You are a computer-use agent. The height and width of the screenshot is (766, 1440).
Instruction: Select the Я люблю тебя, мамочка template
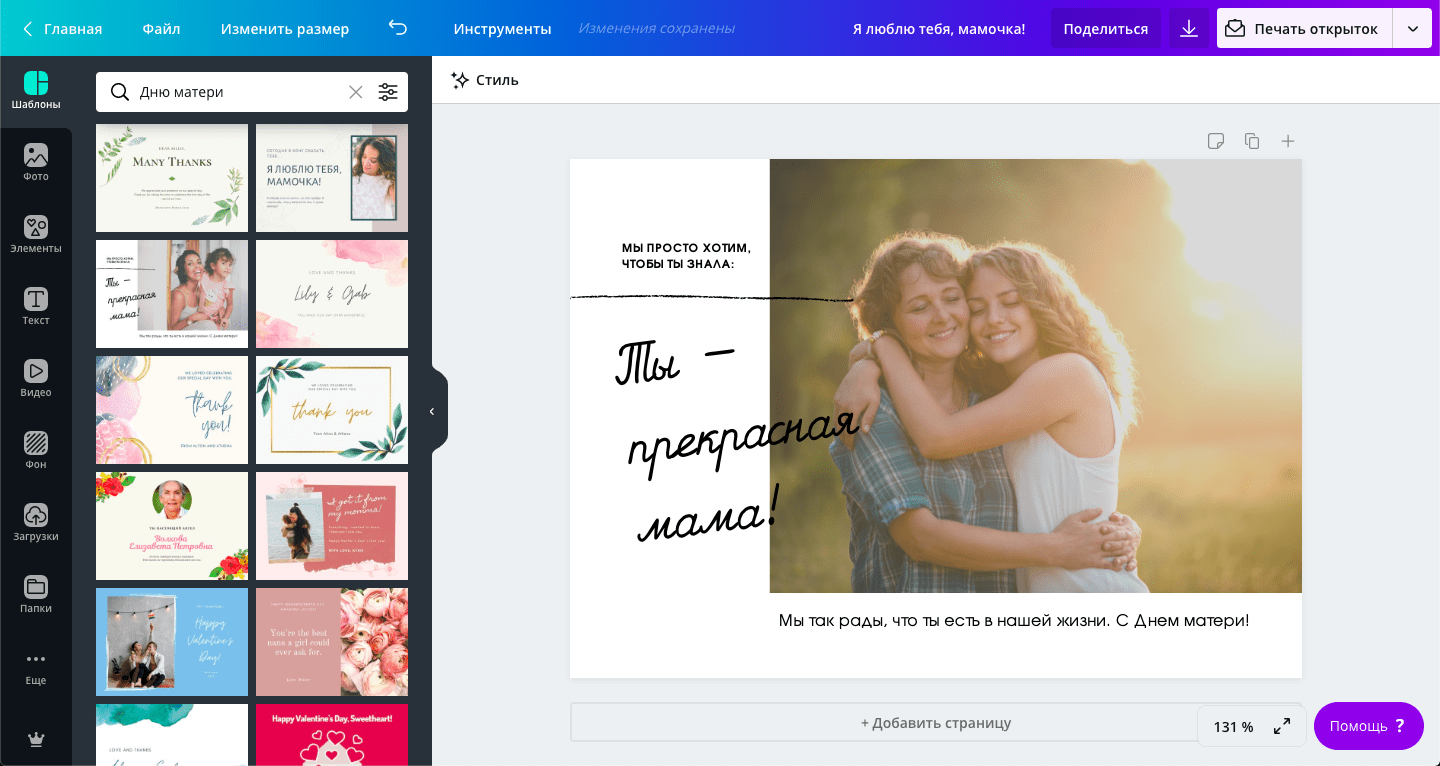coord(332,178)
